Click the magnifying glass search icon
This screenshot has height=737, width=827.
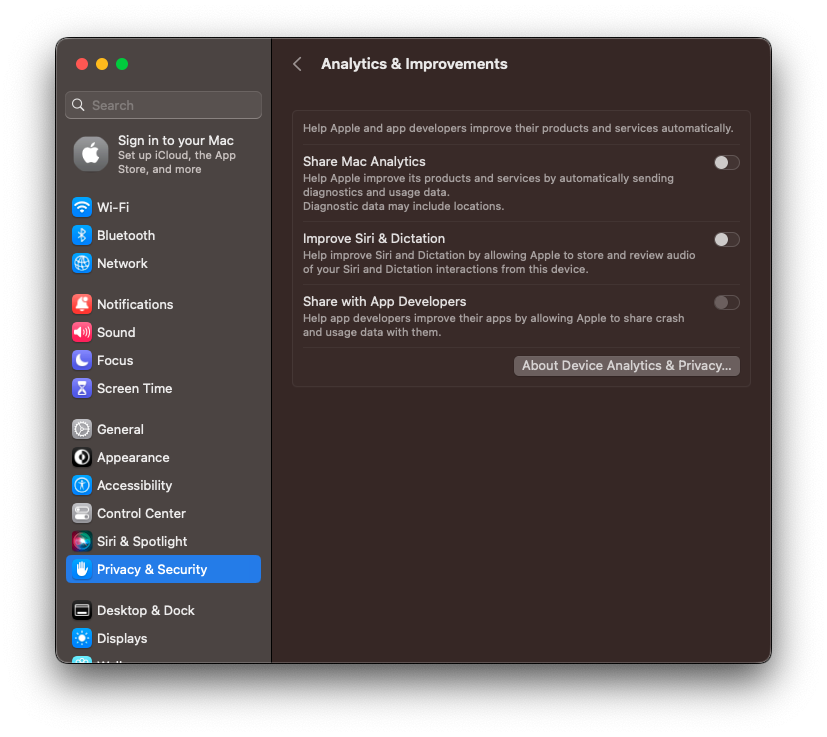[78, 105]
